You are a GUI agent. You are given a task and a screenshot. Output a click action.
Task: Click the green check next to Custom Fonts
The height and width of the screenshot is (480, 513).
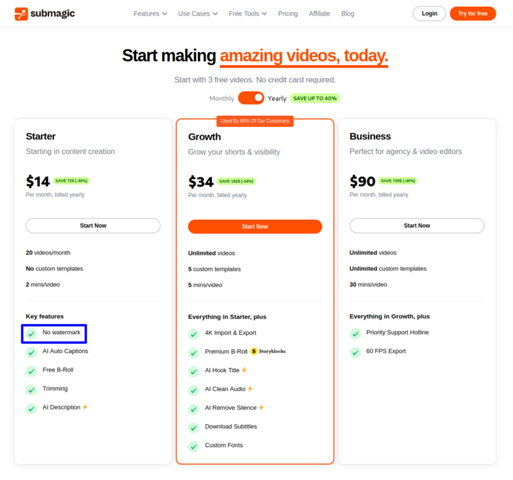pyautogui.click(x=193, y=446)
